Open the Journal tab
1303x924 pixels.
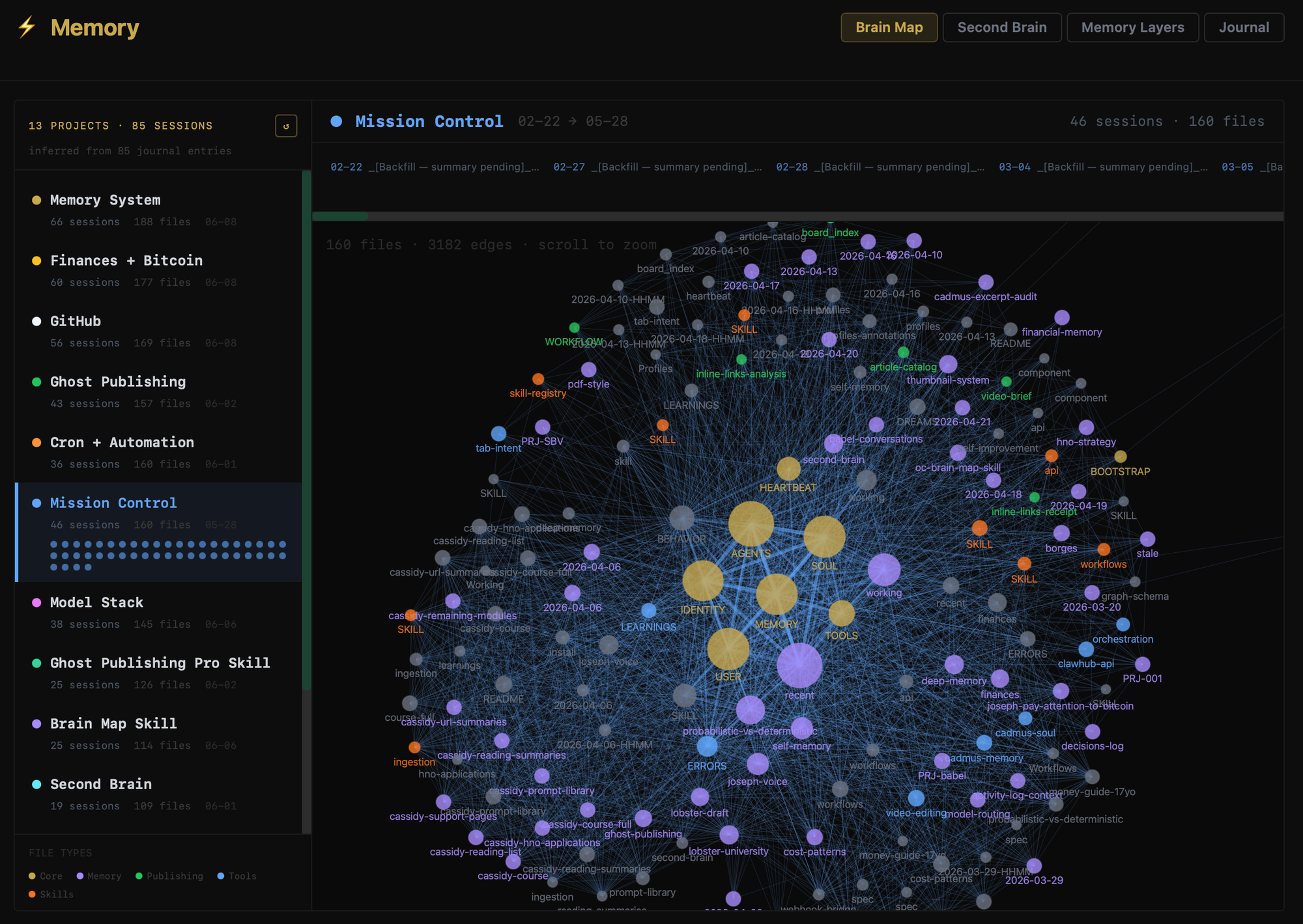coord(1244,27)
